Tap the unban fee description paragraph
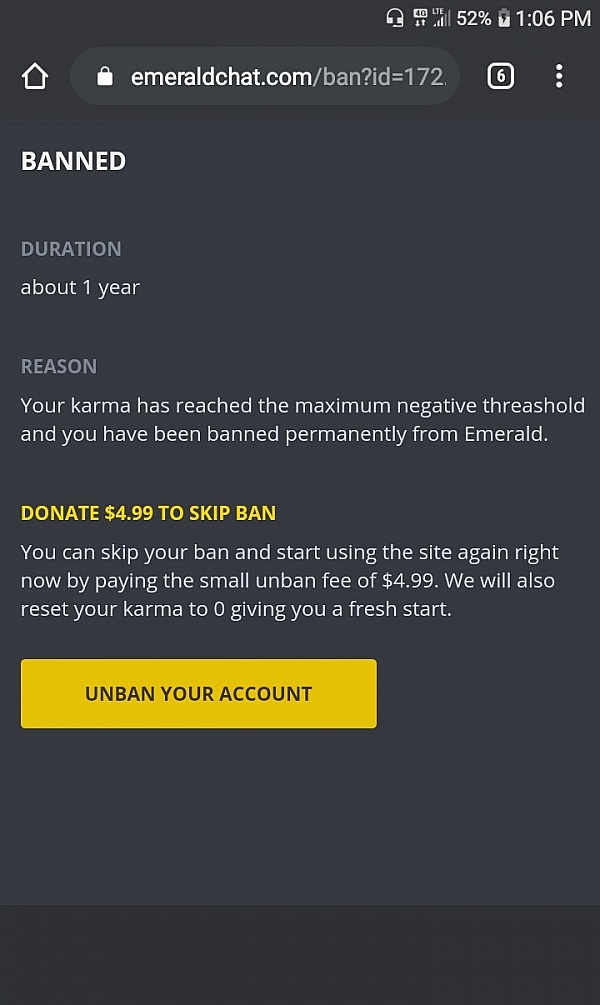 click(x=290, y=581)
